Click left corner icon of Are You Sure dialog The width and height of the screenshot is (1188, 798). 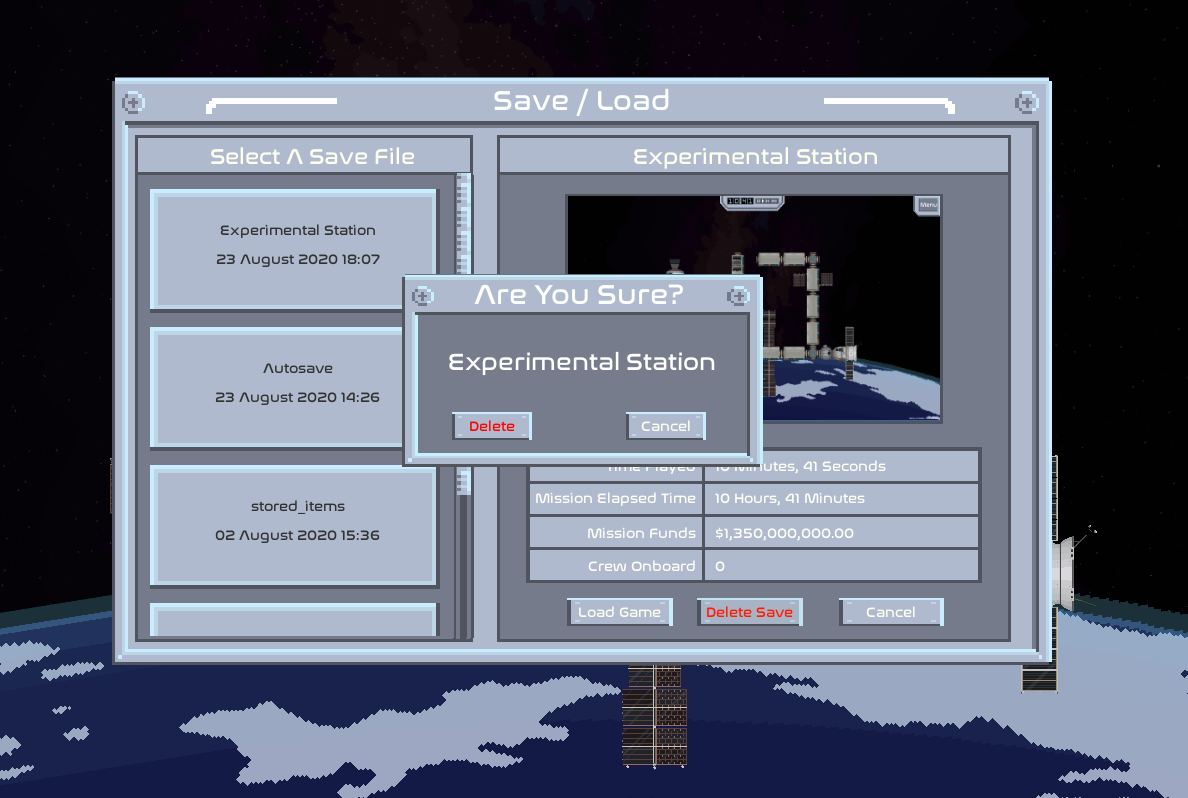(x=423, y=296)
